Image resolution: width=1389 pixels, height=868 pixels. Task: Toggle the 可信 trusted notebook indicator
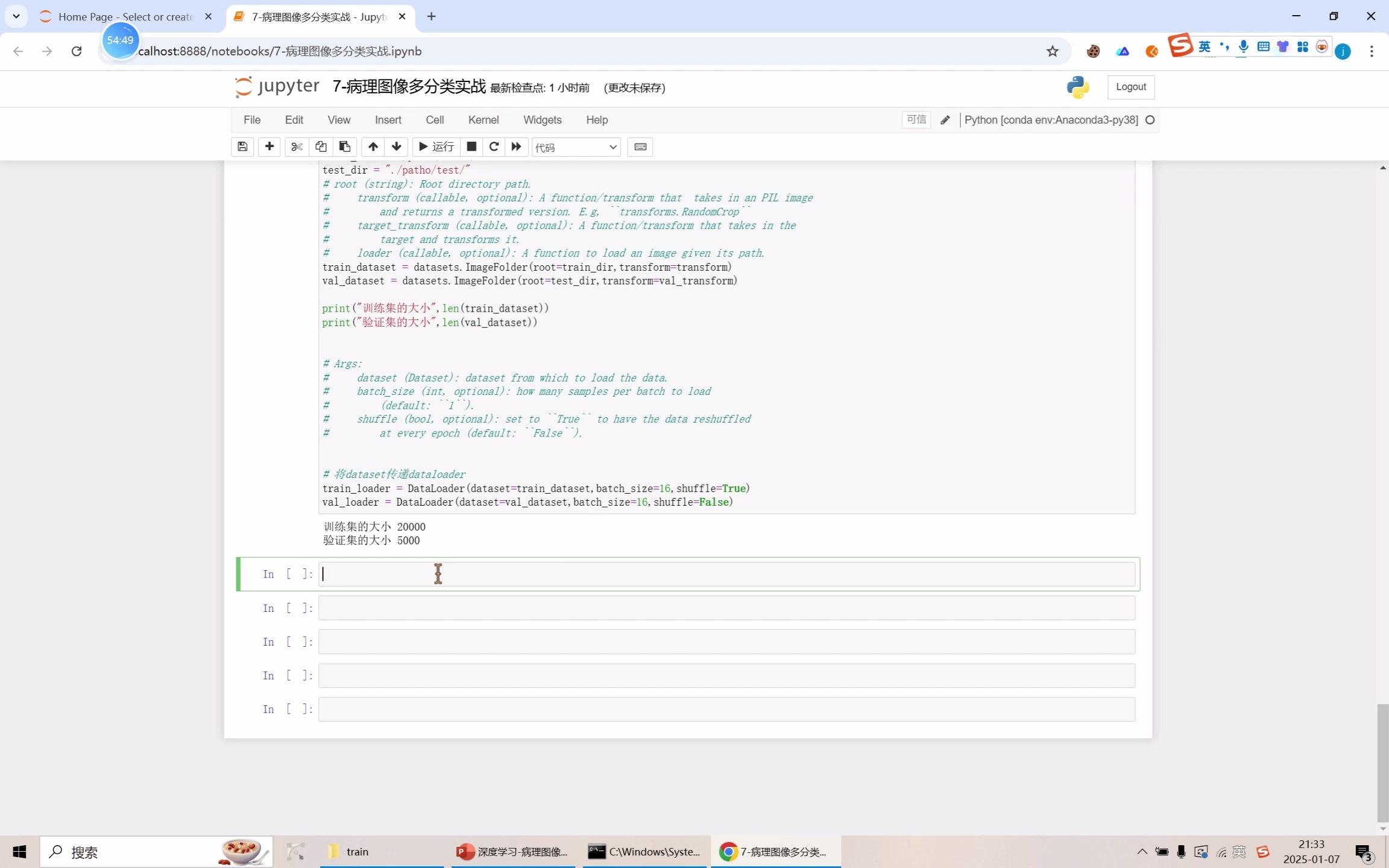click(916, 120)
